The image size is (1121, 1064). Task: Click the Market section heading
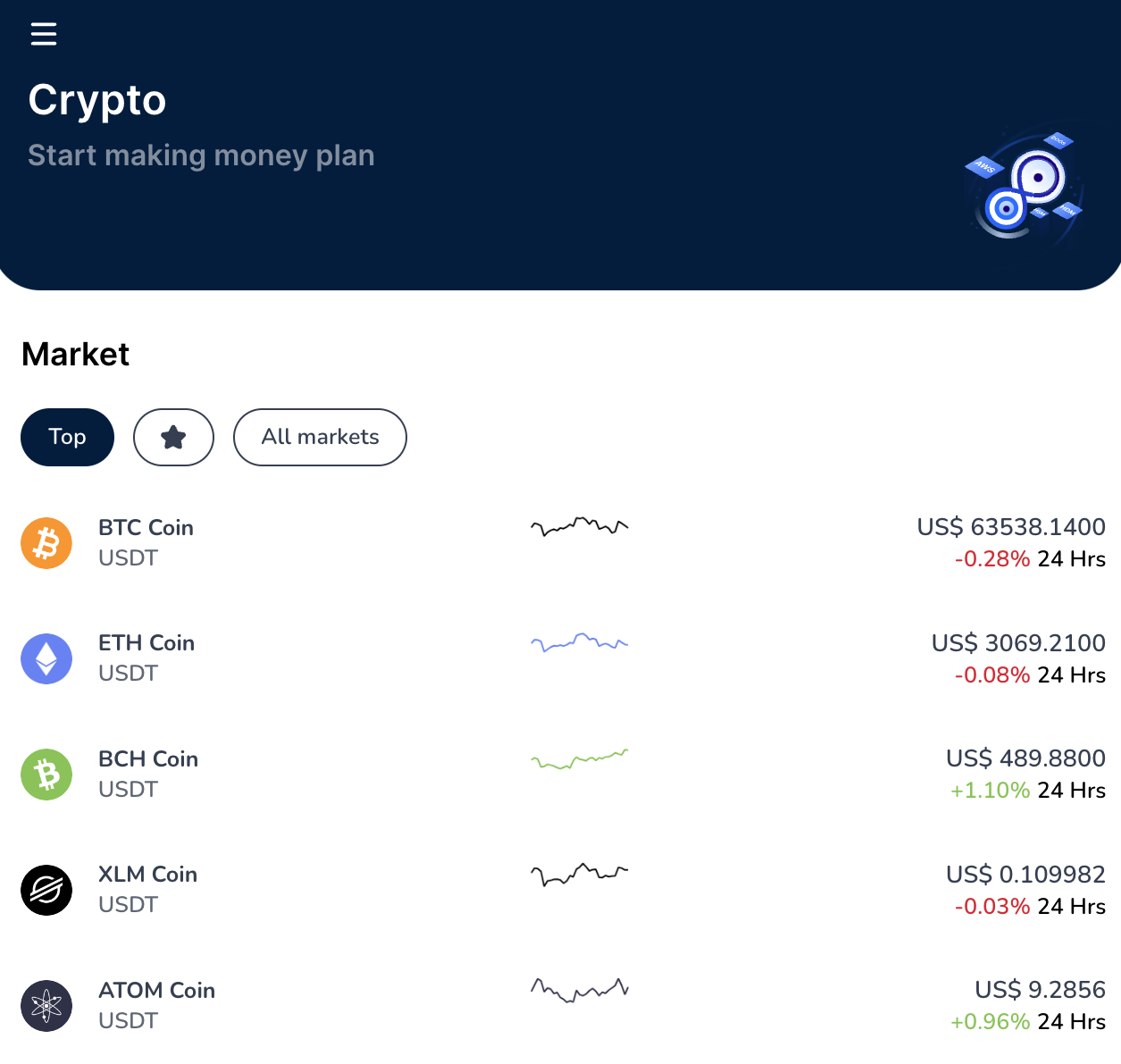click(75, 354)
